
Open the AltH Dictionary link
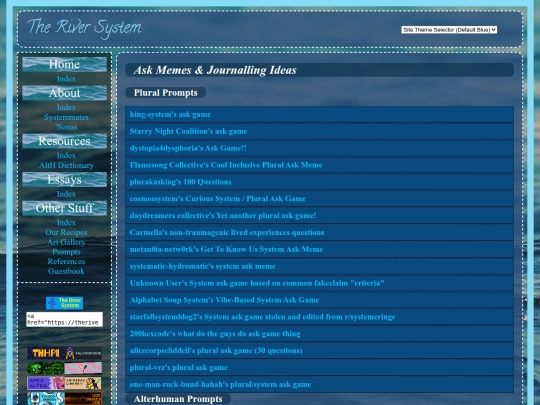tap(66, 166)
